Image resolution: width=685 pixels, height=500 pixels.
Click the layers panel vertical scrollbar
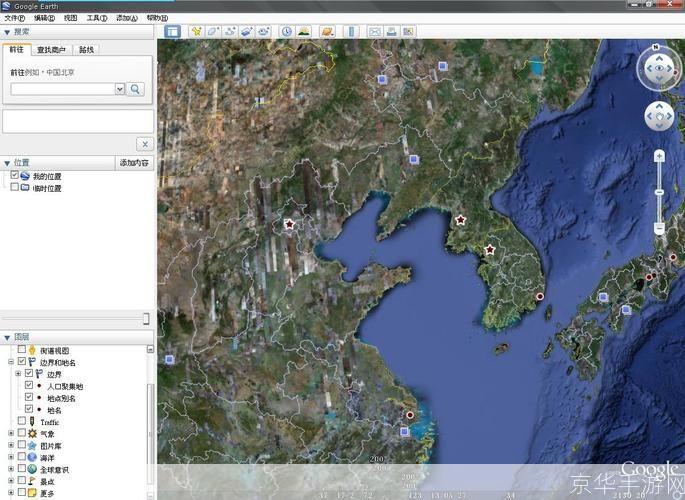click(x=150, y=421)
